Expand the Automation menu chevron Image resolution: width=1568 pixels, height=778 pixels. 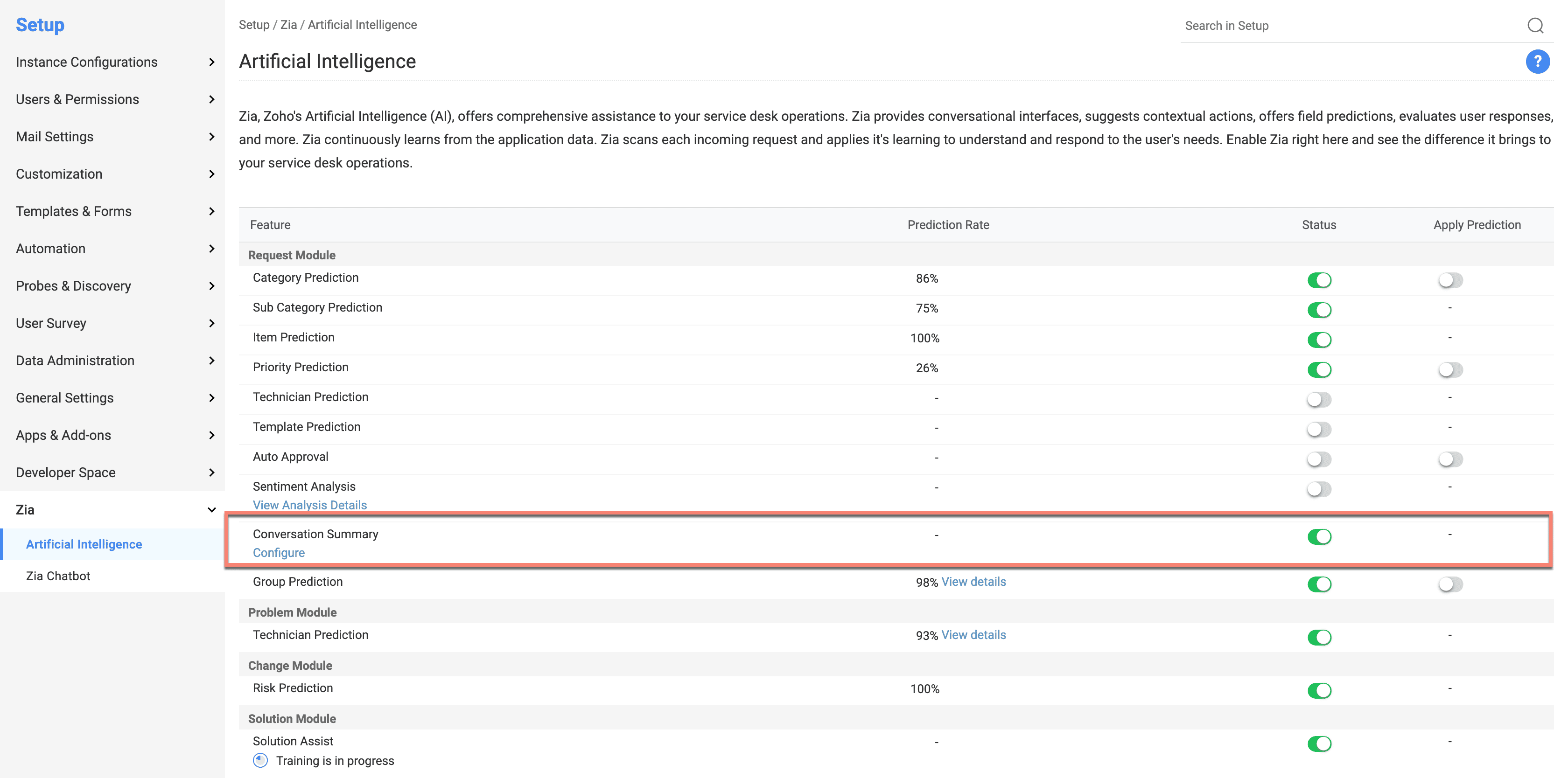click(211, 249)
